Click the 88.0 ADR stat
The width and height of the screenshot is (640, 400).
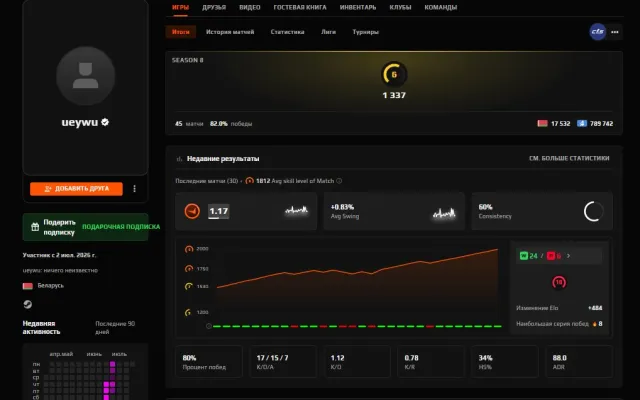579,362
